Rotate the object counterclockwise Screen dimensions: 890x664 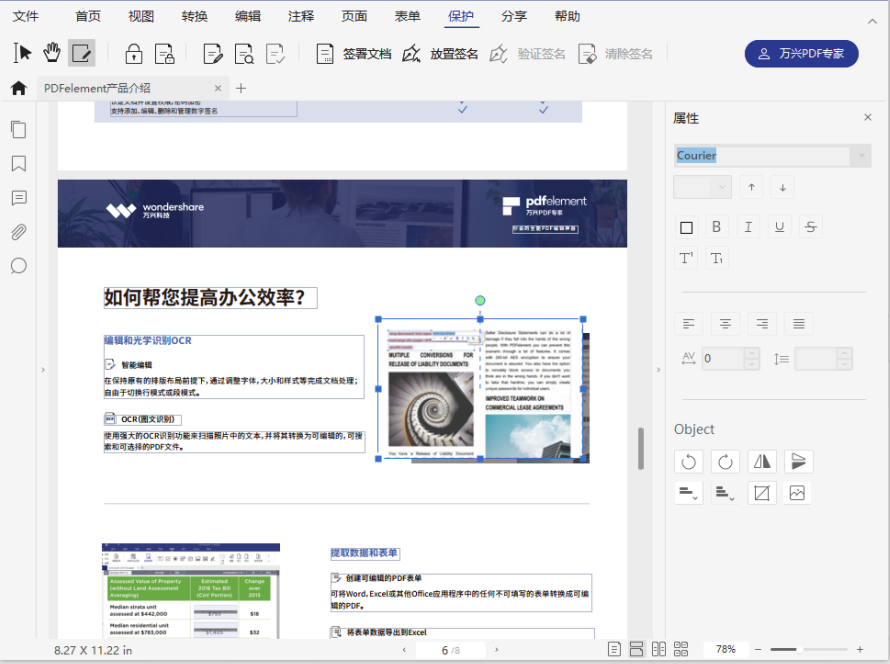click(688, 461)
